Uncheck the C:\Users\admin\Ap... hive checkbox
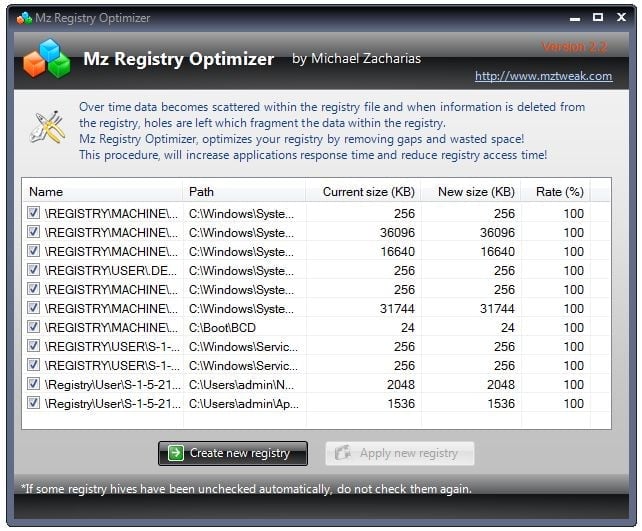 point(33,403)
